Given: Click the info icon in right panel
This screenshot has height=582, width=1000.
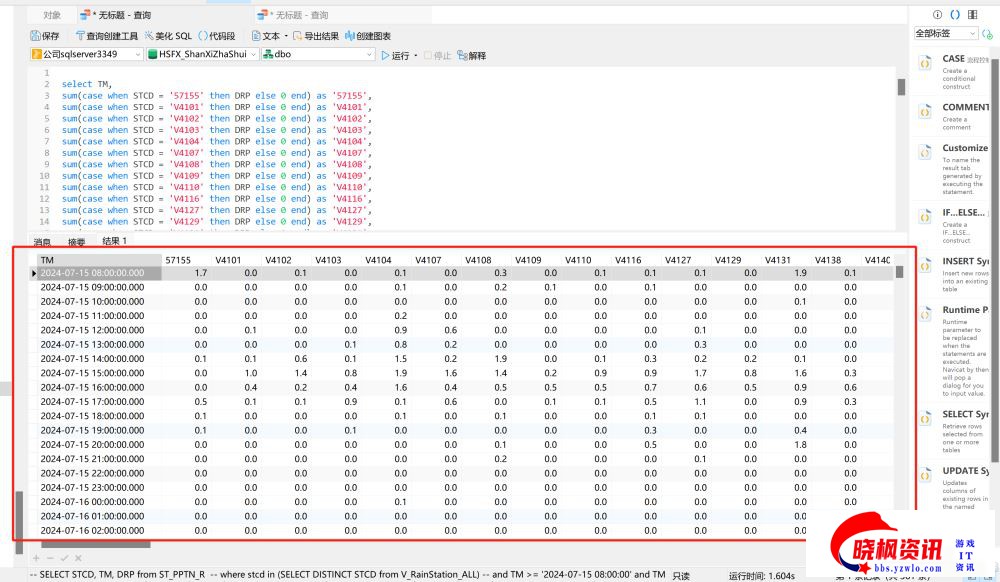Looking at the screenshot, I should (937, 15).
